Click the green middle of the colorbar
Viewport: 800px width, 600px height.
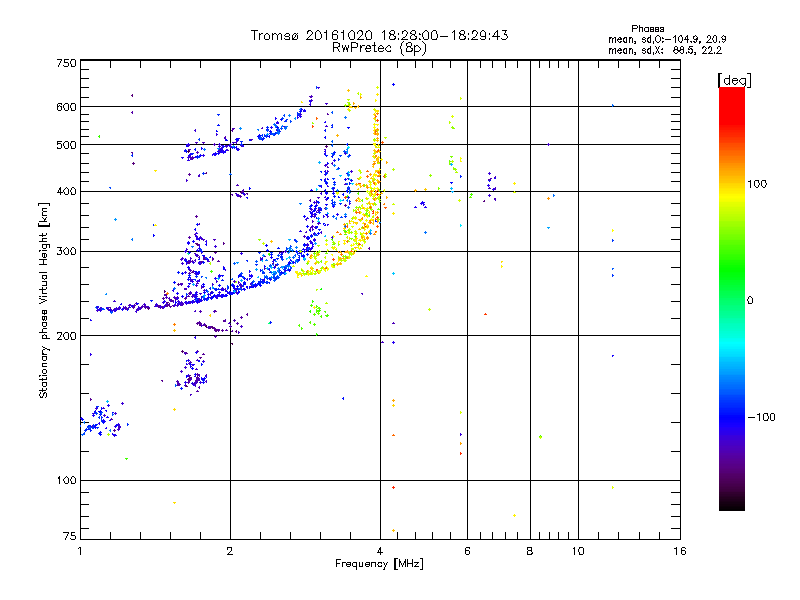[x=732, y=270]
